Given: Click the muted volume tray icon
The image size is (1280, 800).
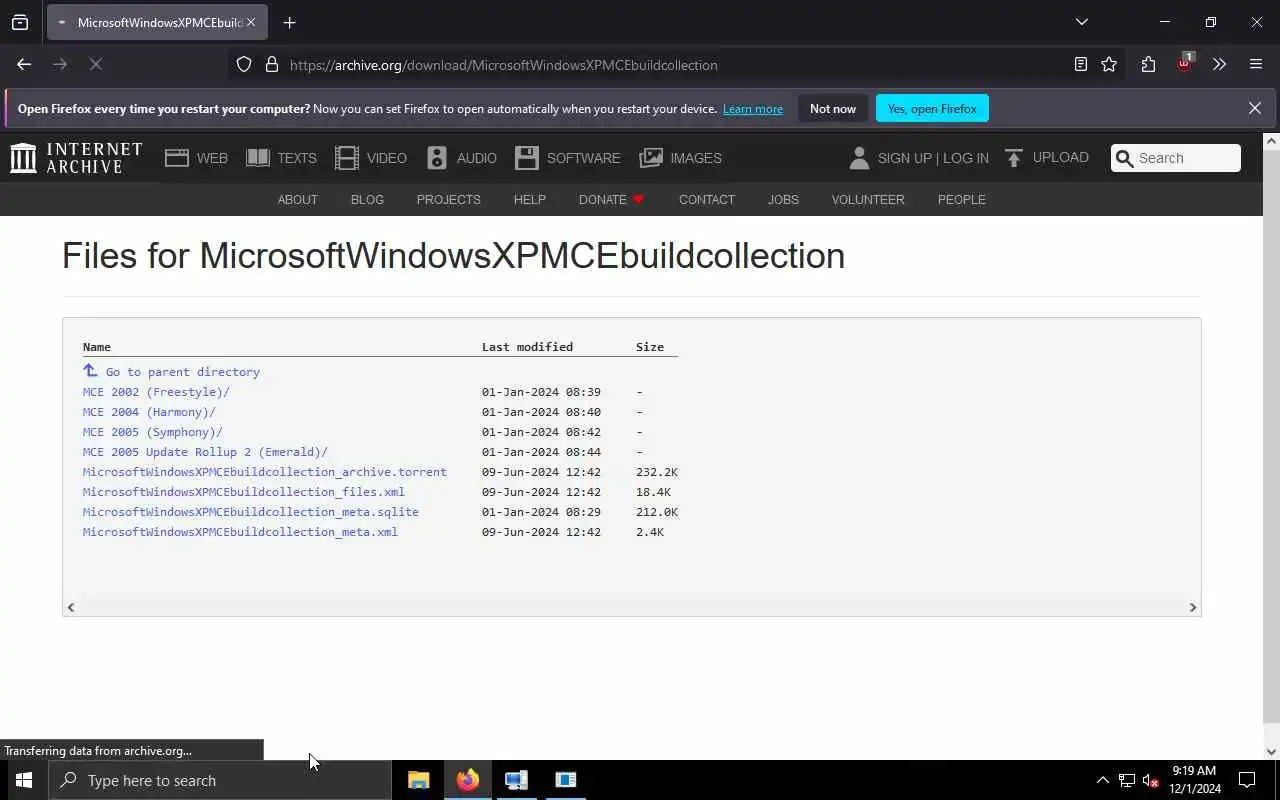Looking at the screenshot, I should coord(1150,780).
